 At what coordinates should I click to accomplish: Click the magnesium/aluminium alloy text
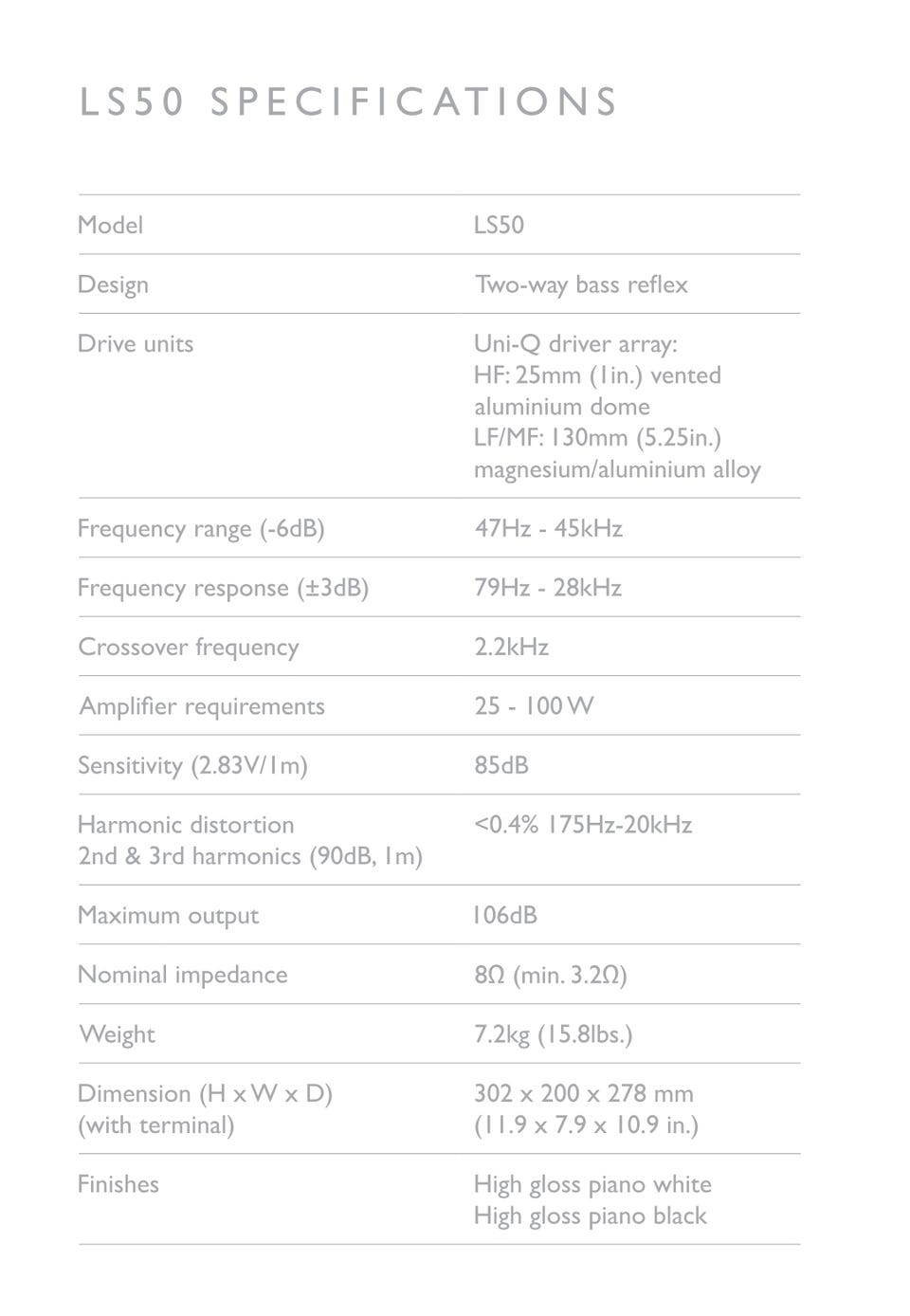pos(617,469)
